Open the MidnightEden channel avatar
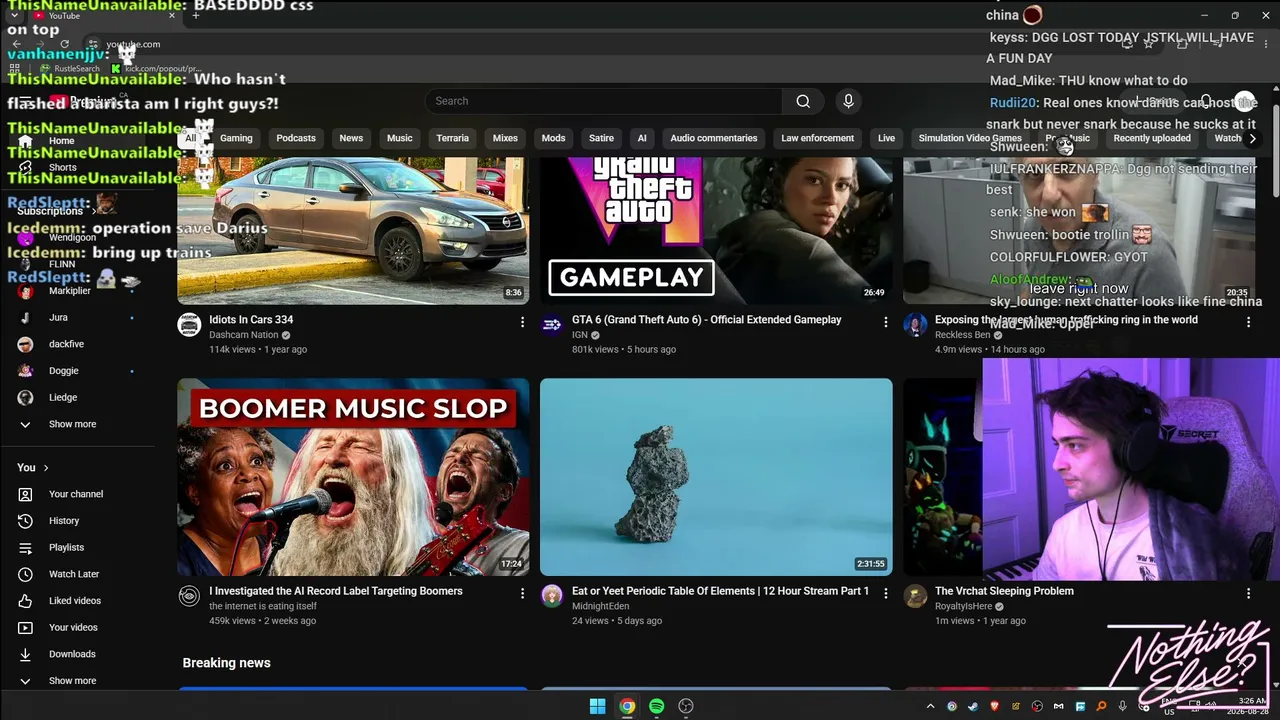 click(x=552, y=596)
